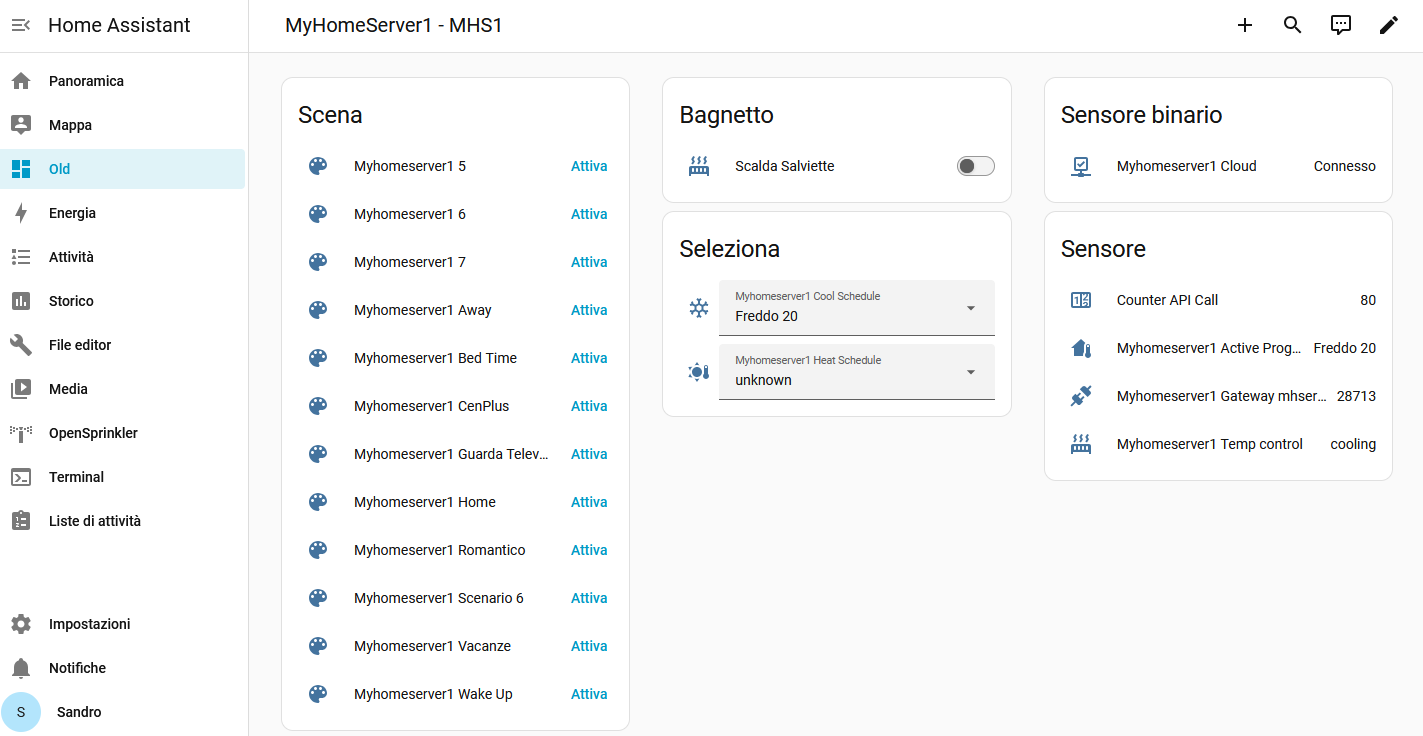The height and width of the screenshot is (736, 1423).
Task: Click the palette icon for Myhomeserver1 Home
Action: pyautogui.click(x=318, y=502)
